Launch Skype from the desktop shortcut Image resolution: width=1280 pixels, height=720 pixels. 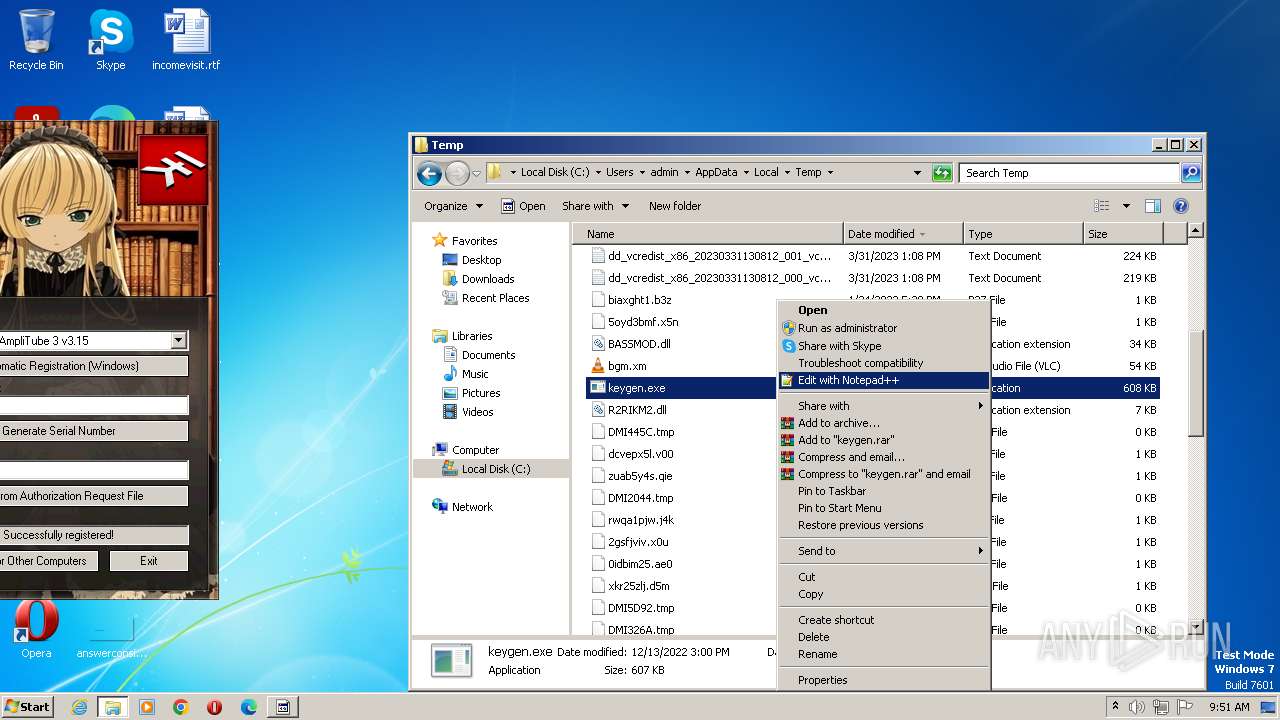110,40
